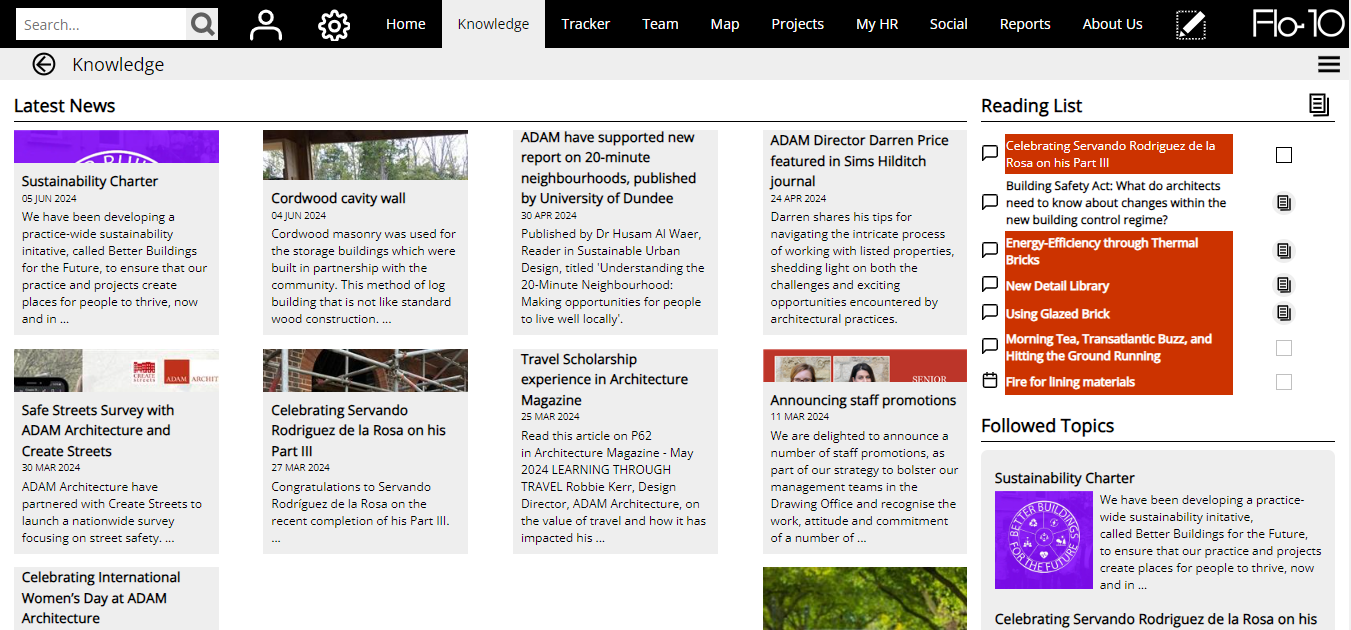Go back using the arrow icon
The width and height of the screenshot is (1351, 630).
(43, 64)
